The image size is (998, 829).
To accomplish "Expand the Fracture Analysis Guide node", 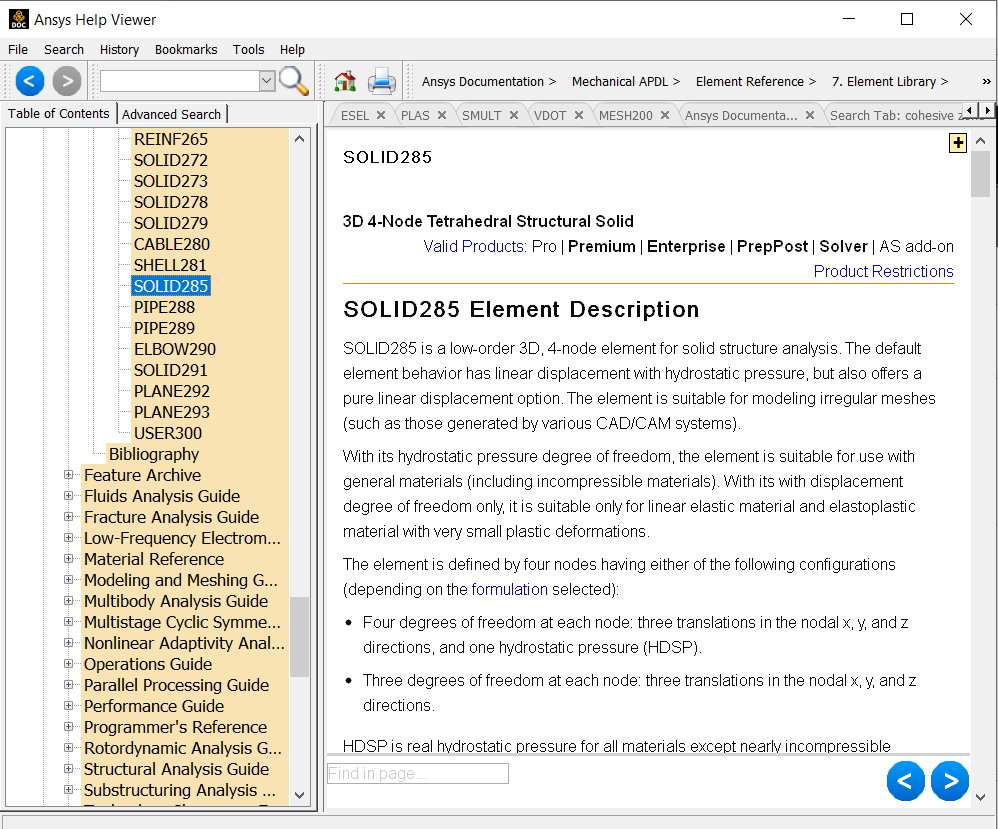I will (x=68, y=517).
